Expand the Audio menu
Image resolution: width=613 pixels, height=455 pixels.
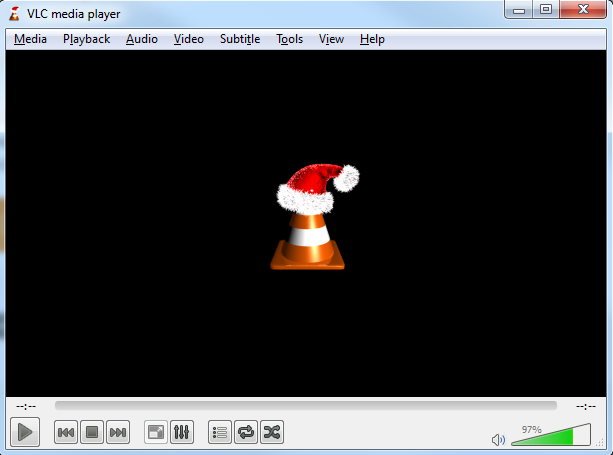tap(141, 39)
